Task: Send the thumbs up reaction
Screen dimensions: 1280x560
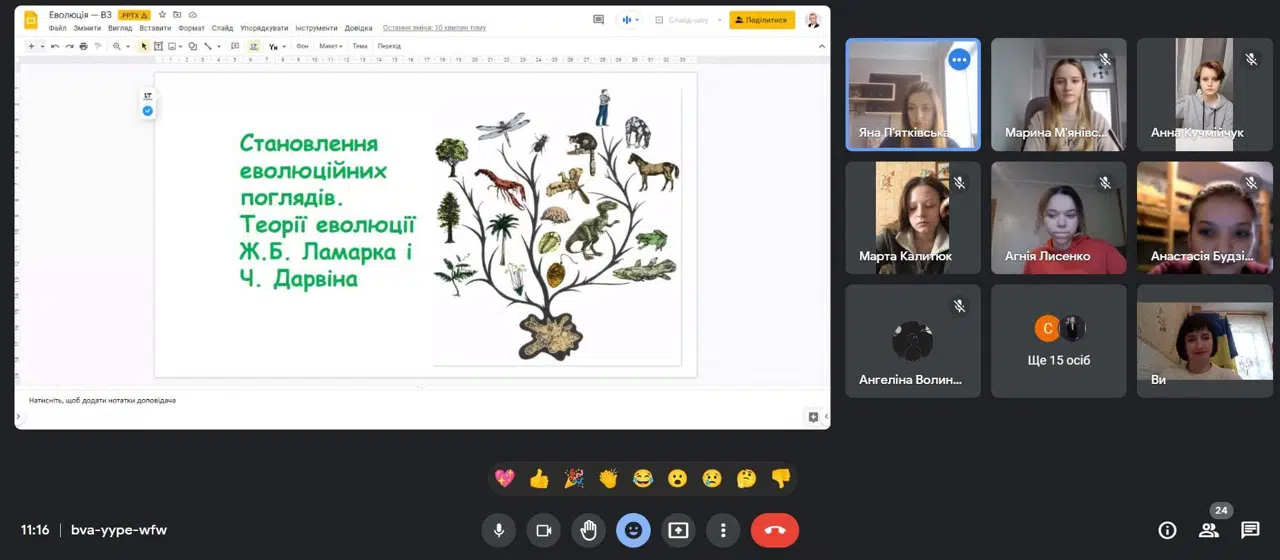Action: coord(539,478)
